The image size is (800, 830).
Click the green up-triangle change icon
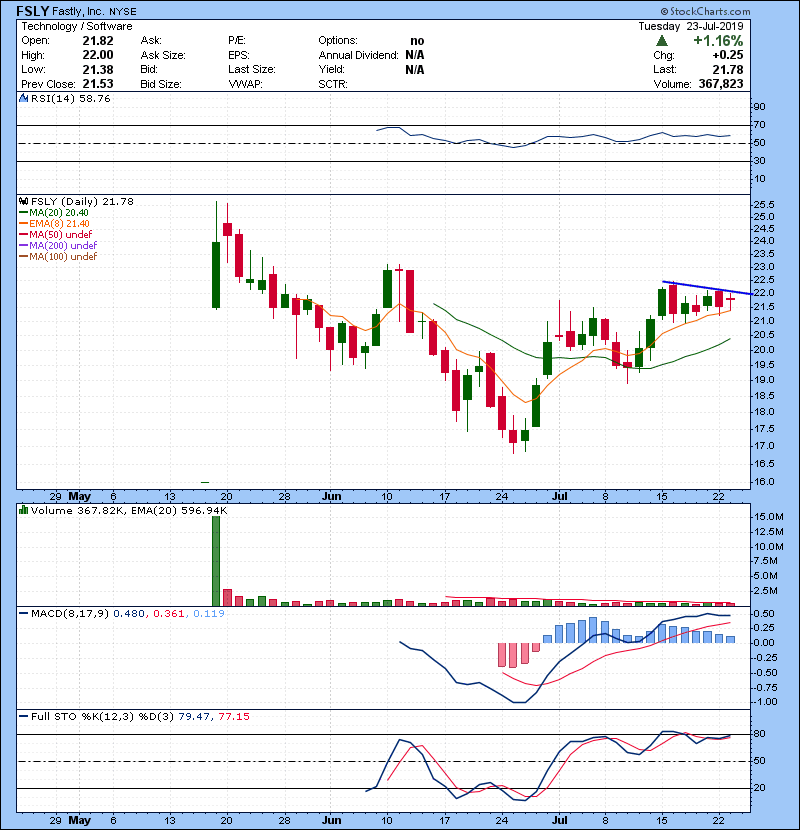coord(661,41)
